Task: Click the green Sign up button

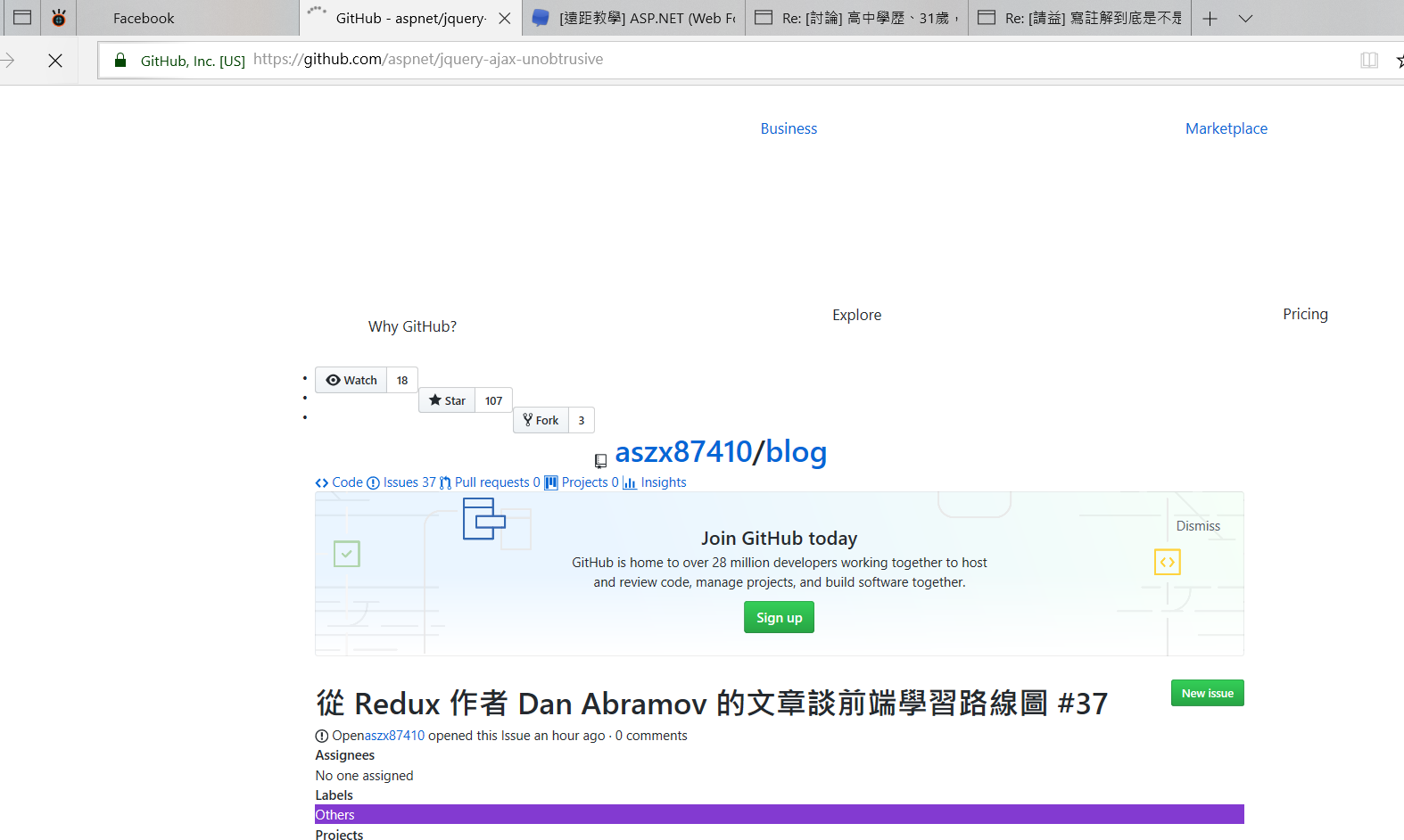Action: 779,617
